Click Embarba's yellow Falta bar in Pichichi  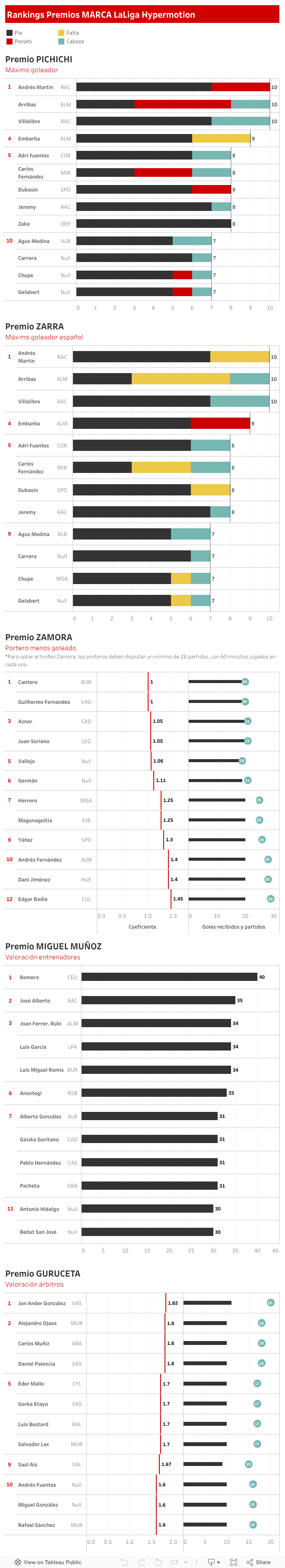221,139
